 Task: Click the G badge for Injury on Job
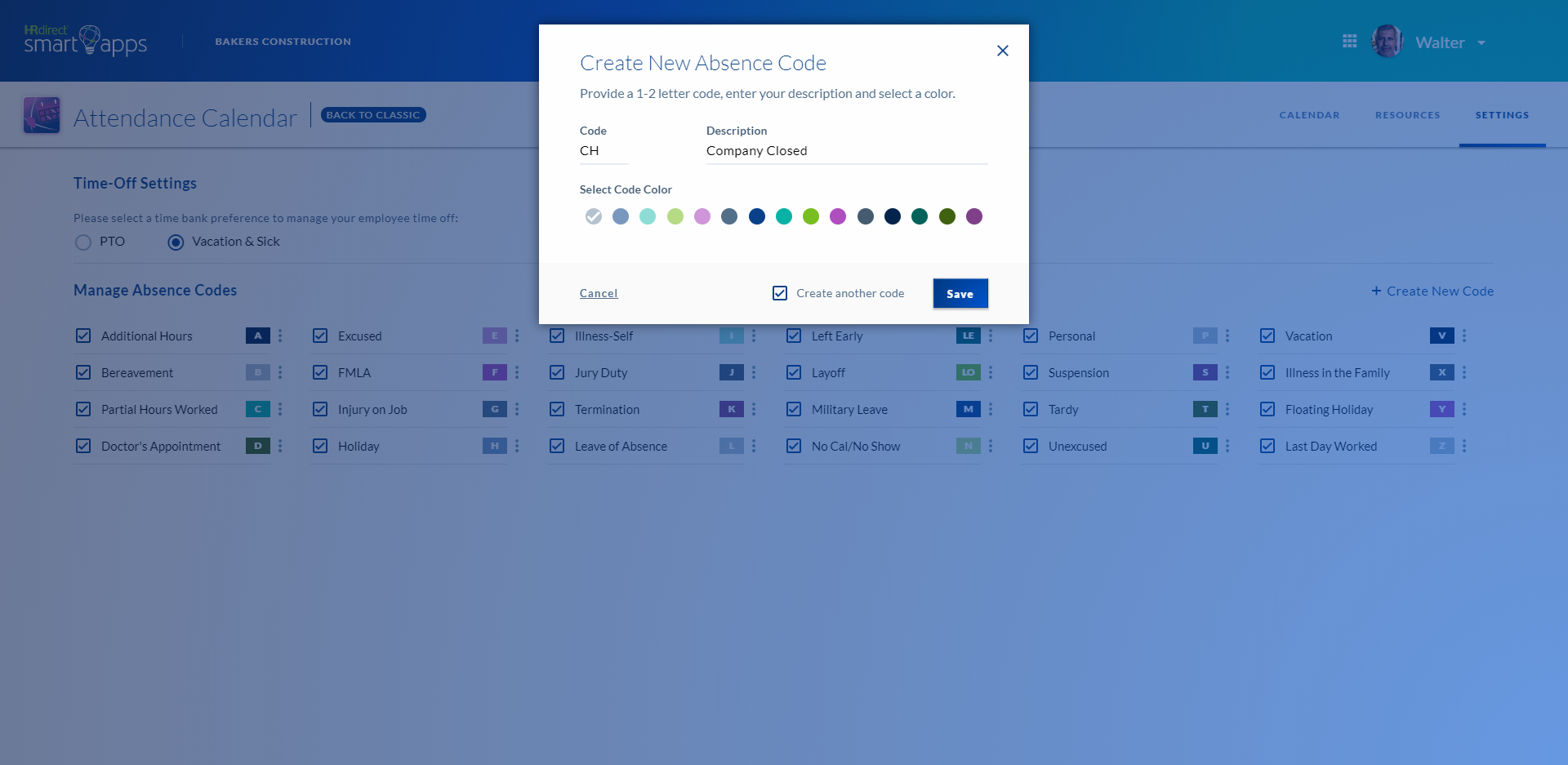point(495,409)
